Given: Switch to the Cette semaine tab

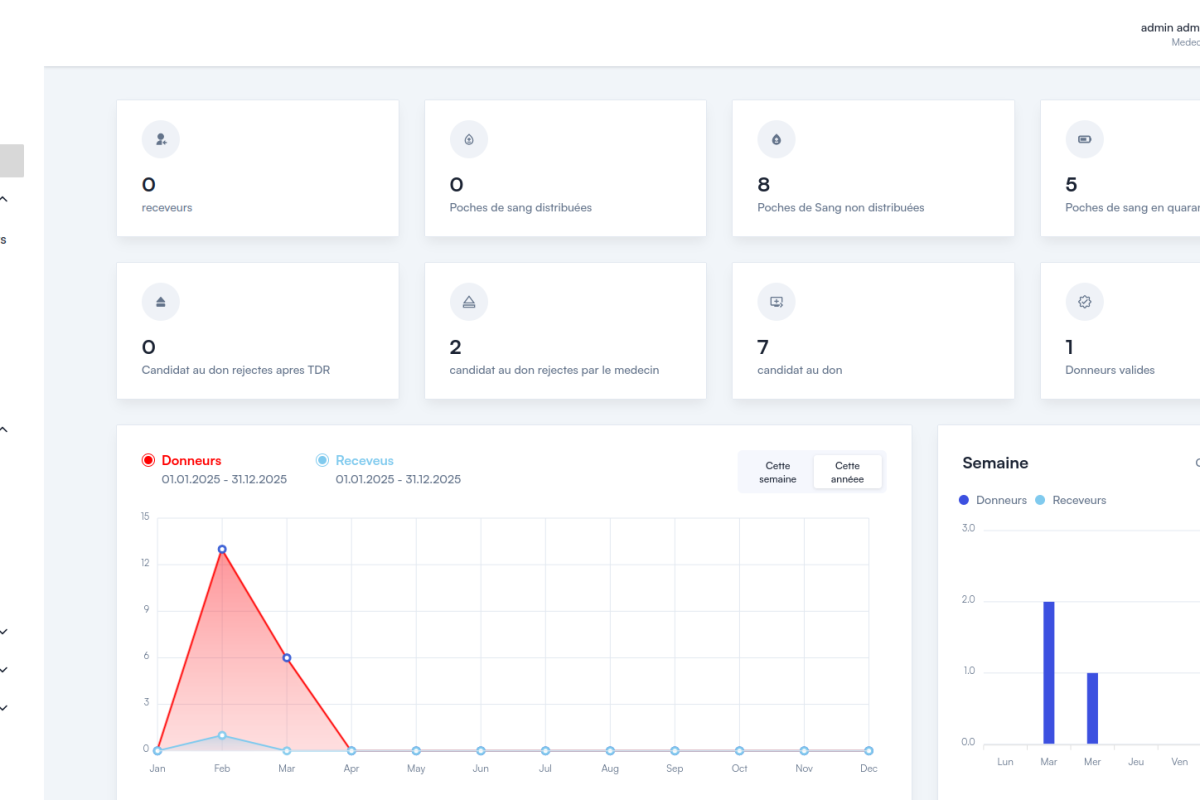Looking at the screenshot, I should coord(777,472).
